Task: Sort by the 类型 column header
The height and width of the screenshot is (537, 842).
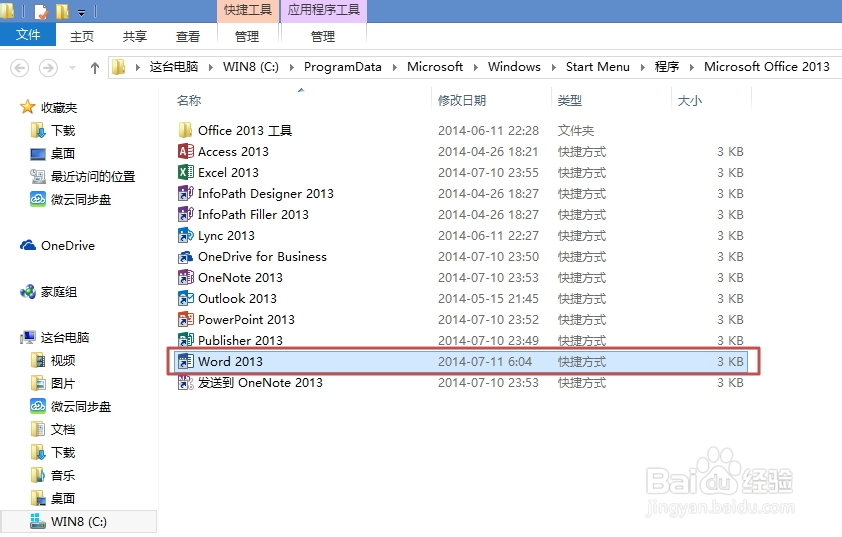Action: [x=570, y=100]
